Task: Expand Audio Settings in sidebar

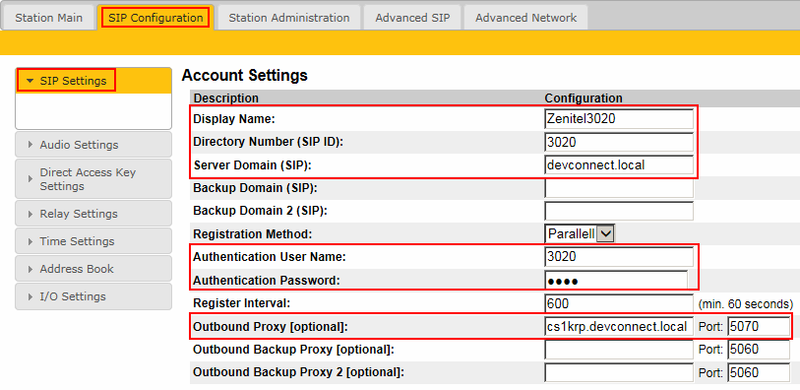Action: tap(93, 144)
